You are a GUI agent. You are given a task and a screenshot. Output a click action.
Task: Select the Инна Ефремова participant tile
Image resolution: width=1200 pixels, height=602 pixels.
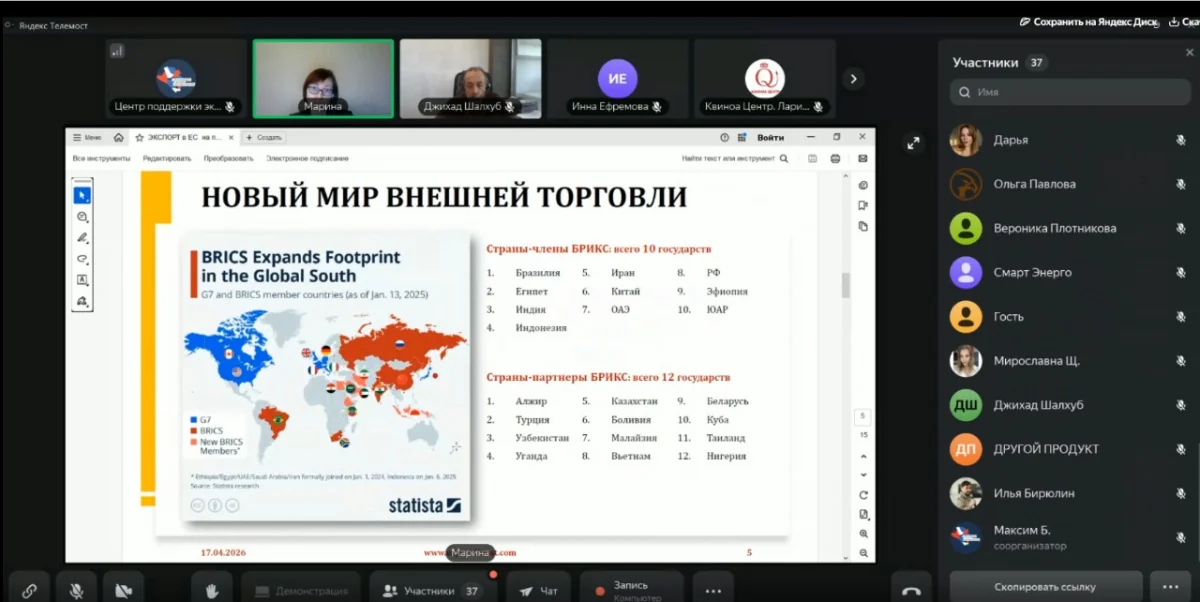click(x=618, y=79)
